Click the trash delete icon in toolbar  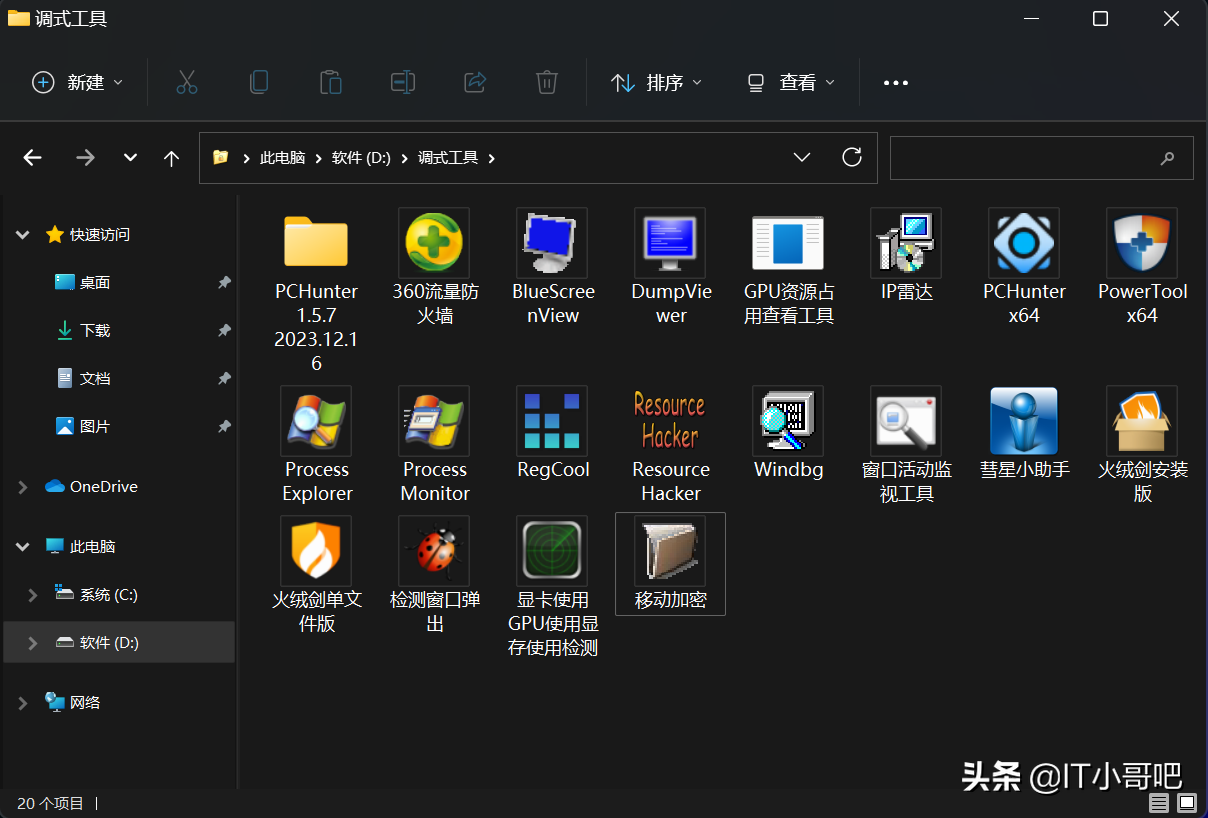(x=546, y=82)
